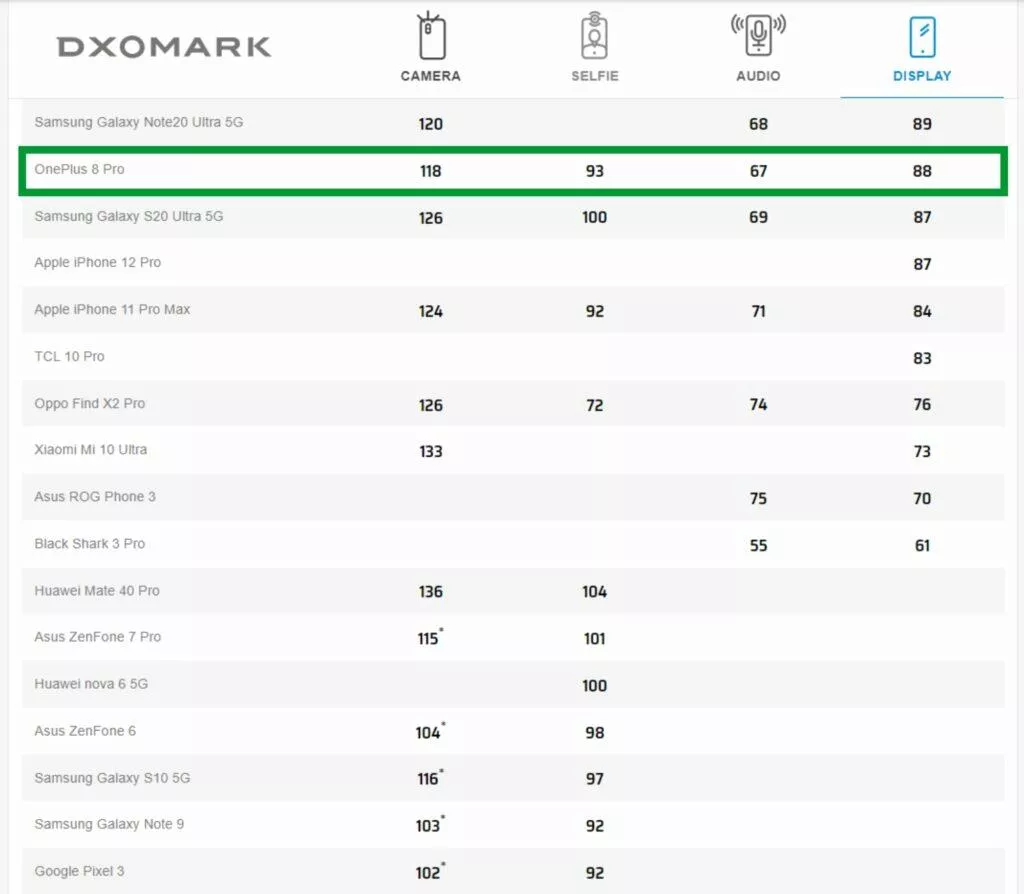Image resolution: width=1024 pixels, height=894 pixels.
Task: Open Samsung Galaxy S20 Ultra 5G
Action: (129, 216)
